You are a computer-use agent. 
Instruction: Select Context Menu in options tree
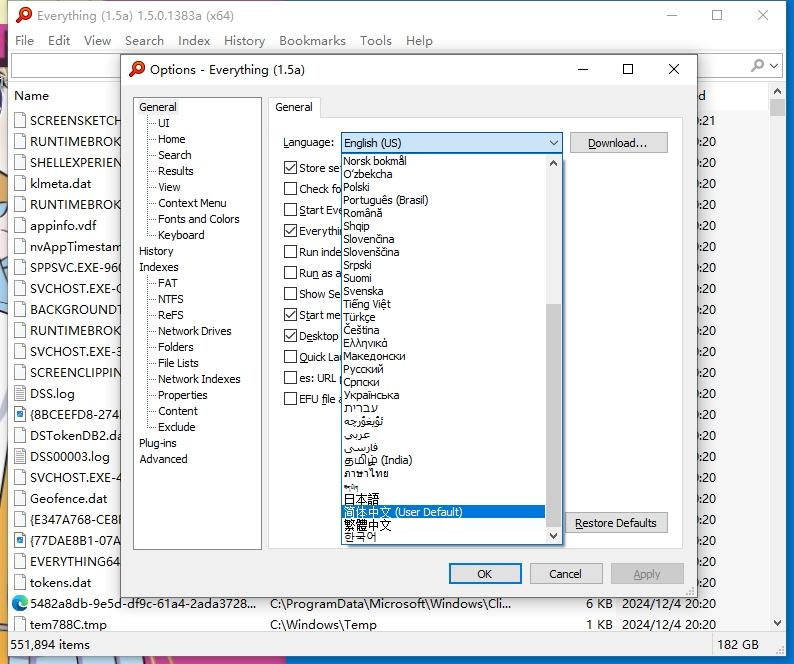pos(192,203)
